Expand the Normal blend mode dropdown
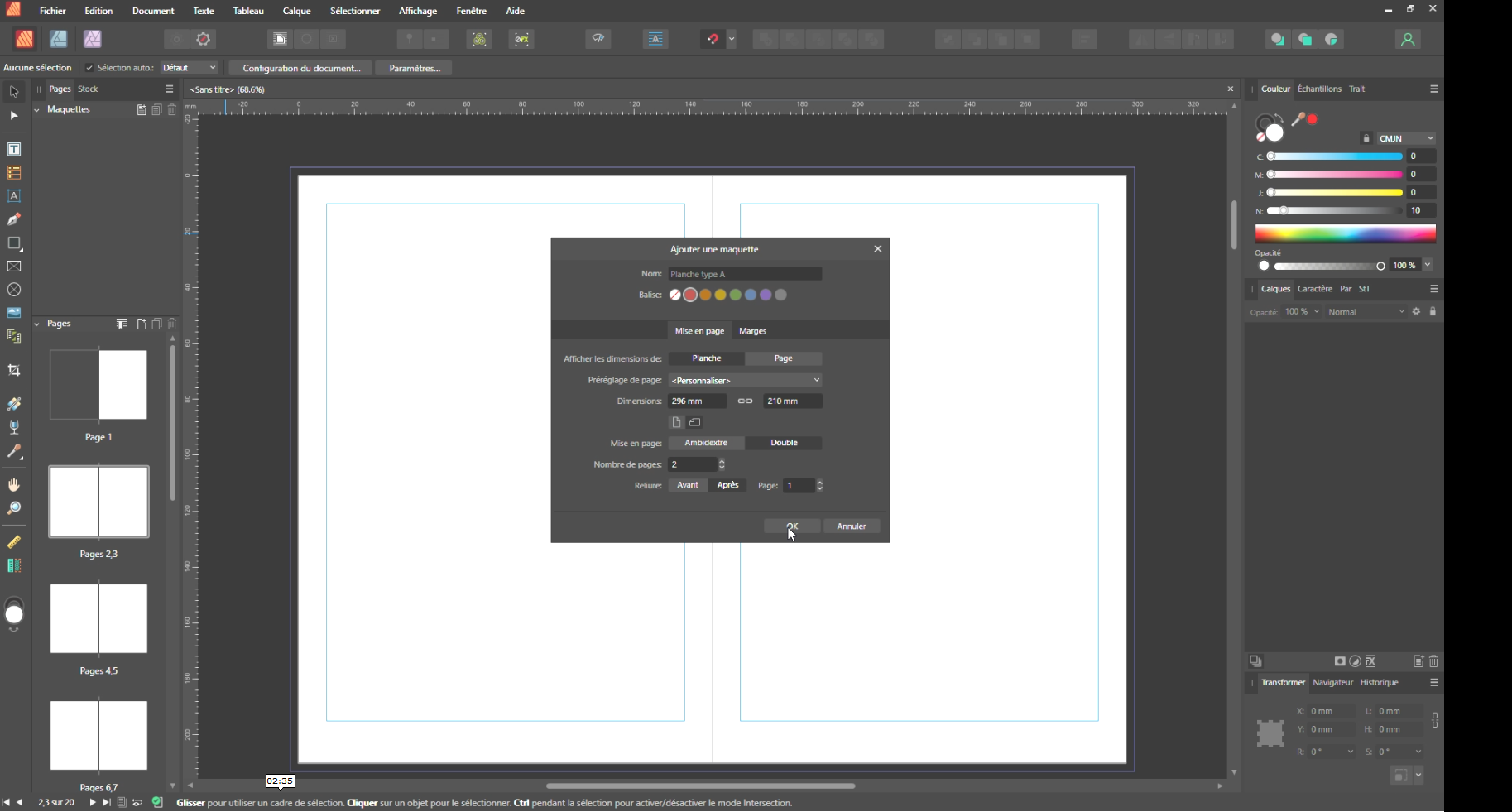Screen dimensions: 1512x812 pos(1366,312)
